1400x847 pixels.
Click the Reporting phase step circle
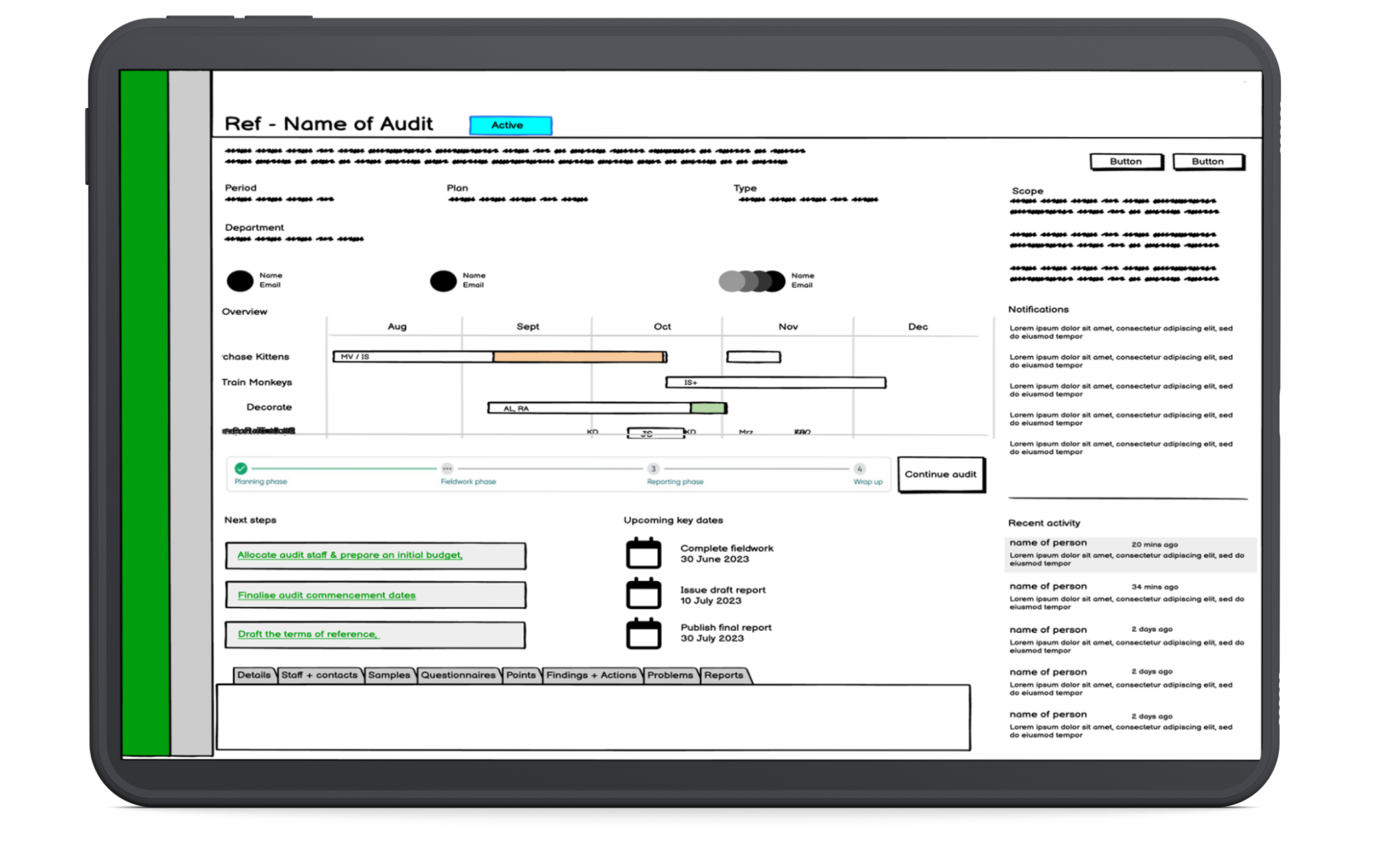click(x=653, y=468)
